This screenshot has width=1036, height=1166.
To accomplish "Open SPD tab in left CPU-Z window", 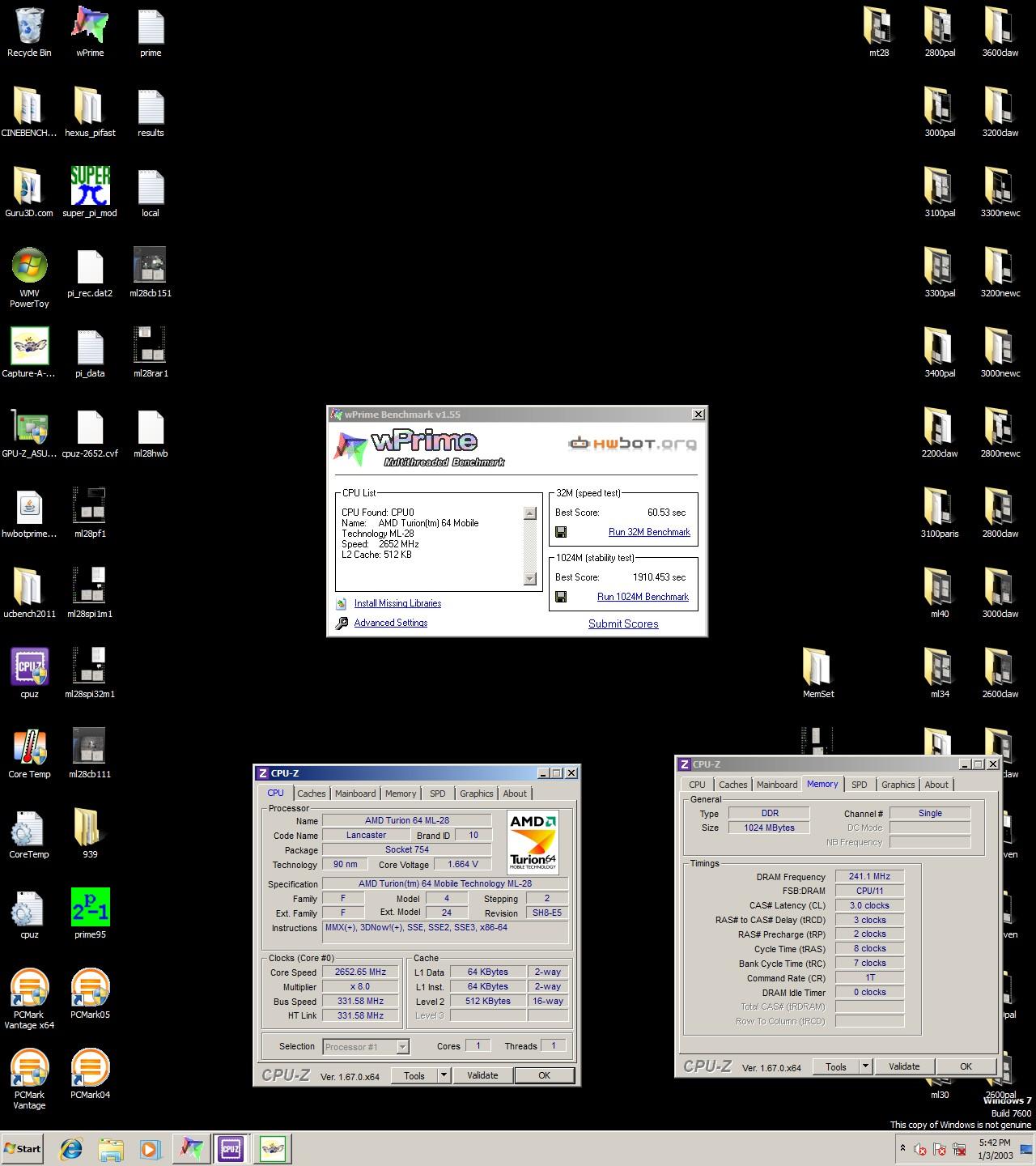I will tap(438, 794).
